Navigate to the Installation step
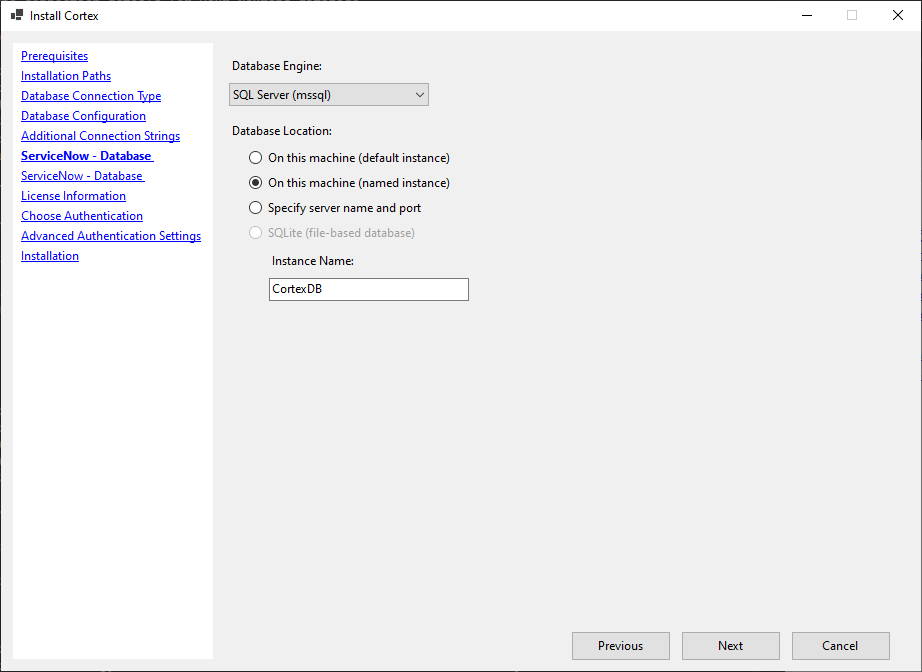Image resolution: width=922 pixels, height=672 pixels. point(50,255)
